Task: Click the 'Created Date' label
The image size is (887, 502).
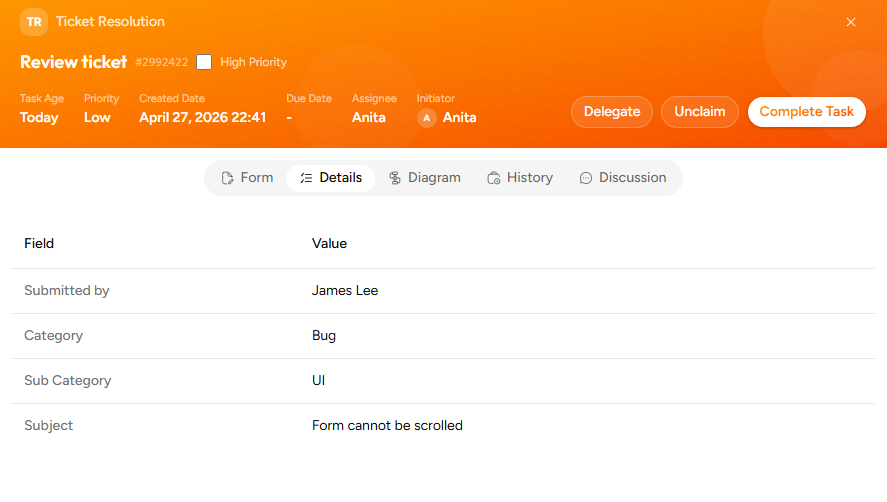Action: (x=172, y=98)
